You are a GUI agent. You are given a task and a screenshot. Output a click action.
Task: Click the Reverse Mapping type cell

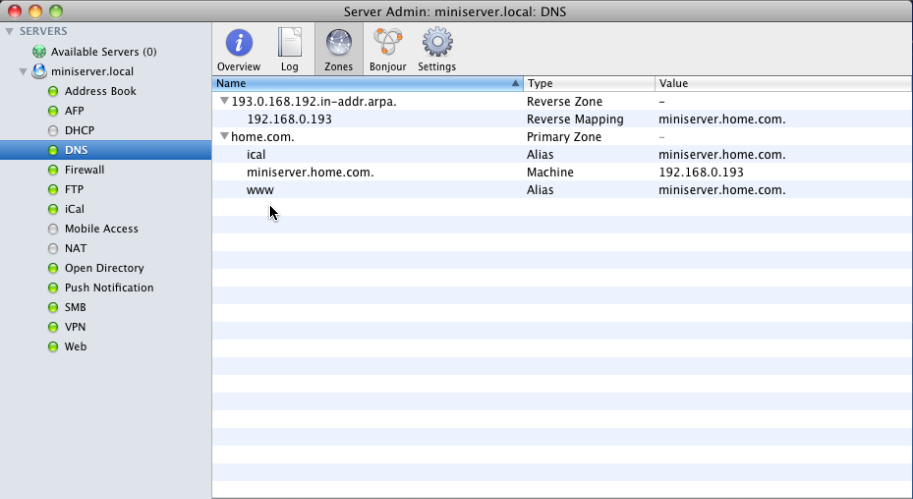click(x=575, y=119)
